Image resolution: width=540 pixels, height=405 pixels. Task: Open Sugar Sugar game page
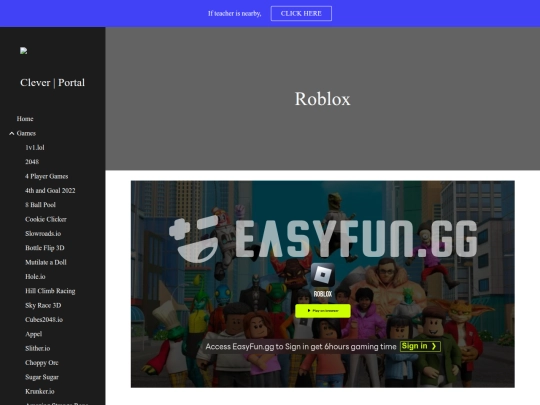click(x=42, y=377)
